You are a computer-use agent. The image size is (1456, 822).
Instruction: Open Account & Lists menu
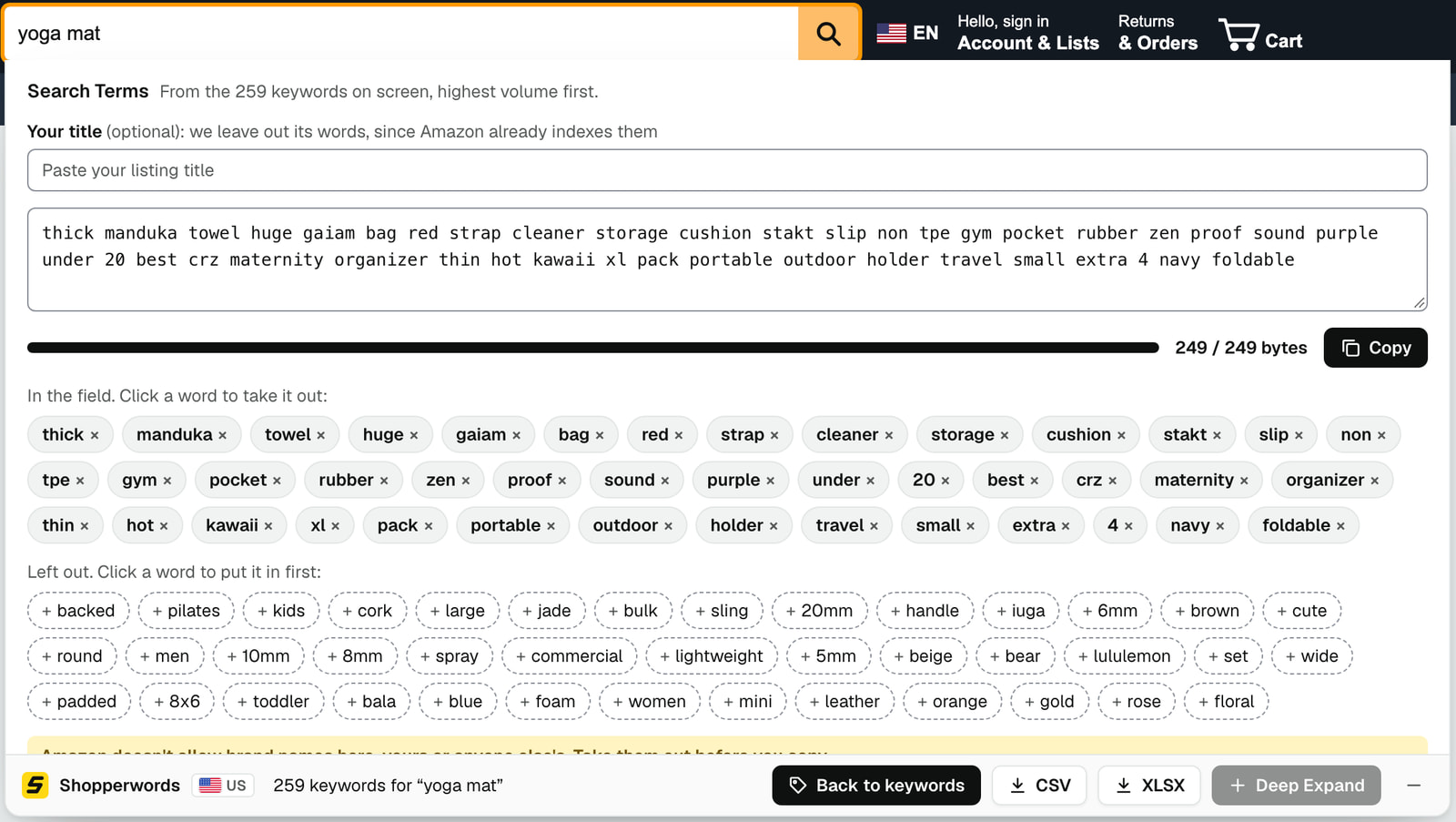(x=1027, y=33)
